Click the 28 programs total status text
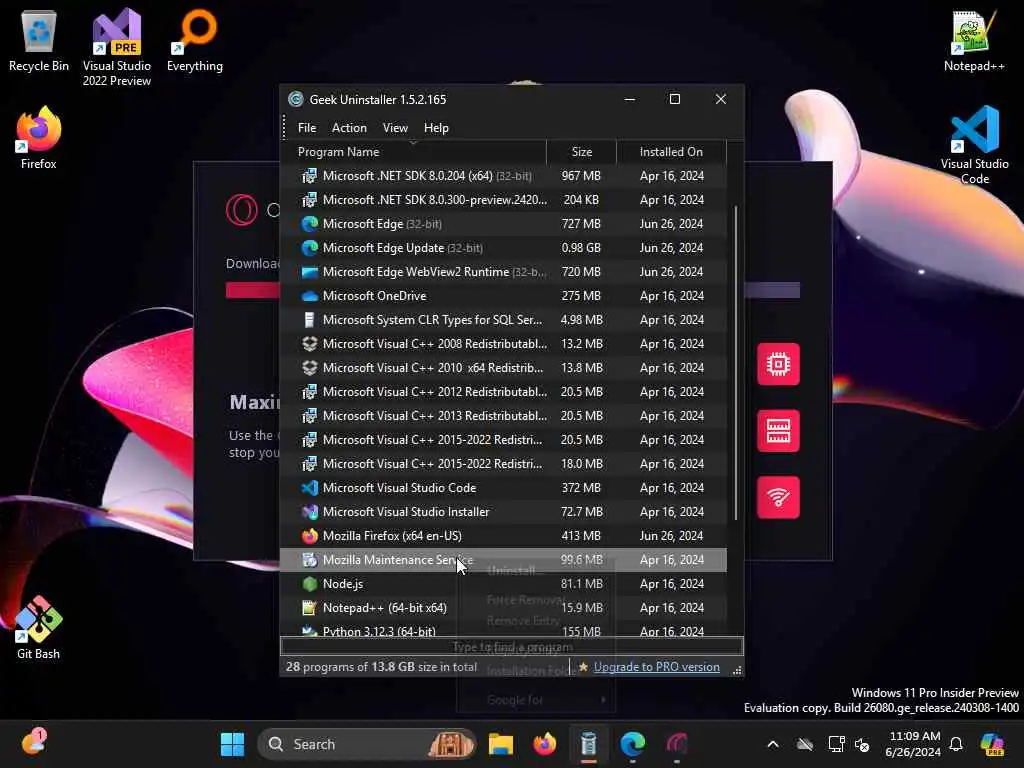1024x768 pixels. [381, 667]
